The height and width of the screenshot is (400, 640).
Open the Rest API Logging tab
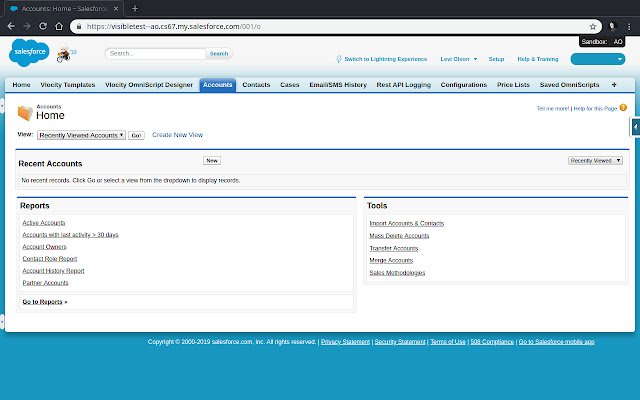404,85
